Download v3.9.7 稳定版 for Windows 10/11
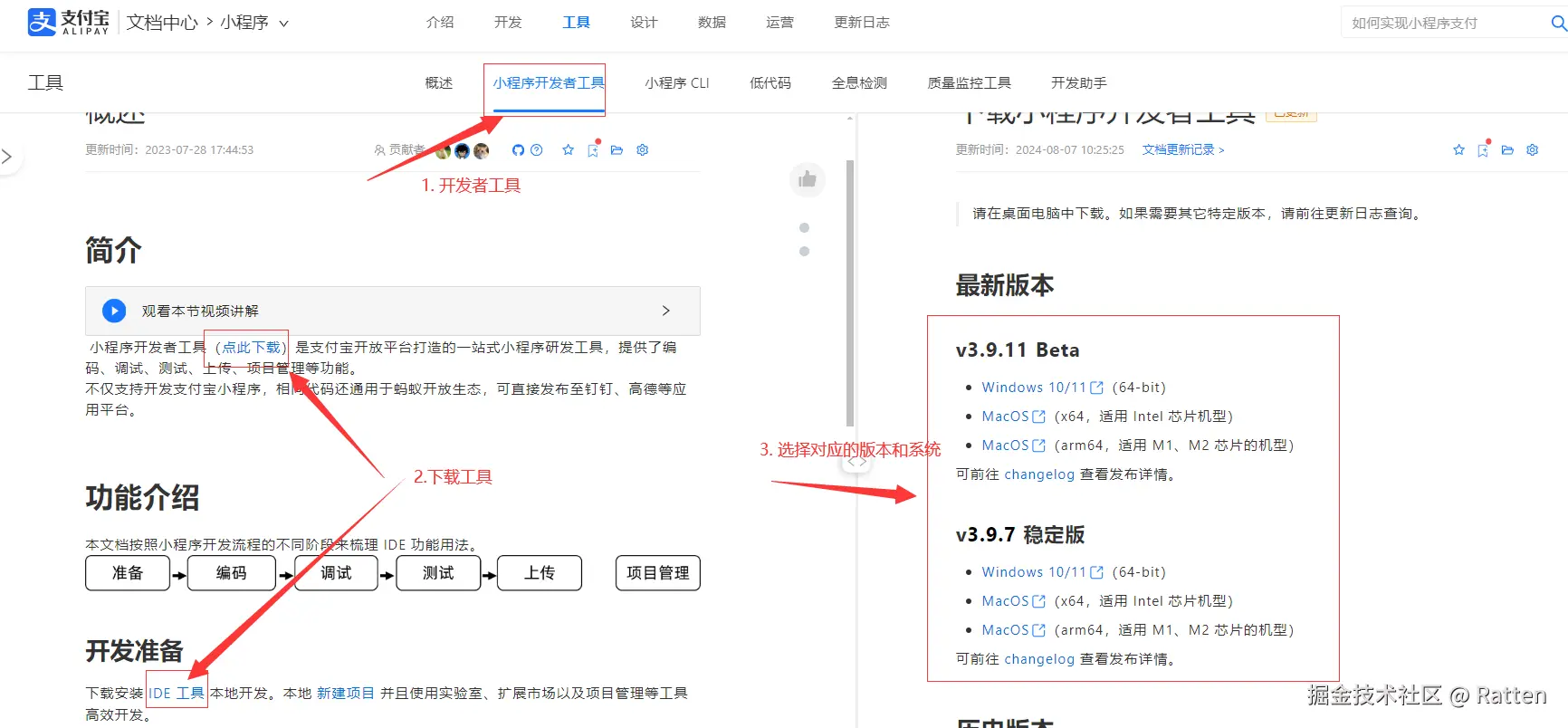The width and height of the screenshot is (1568, 728). [1042, 572]
